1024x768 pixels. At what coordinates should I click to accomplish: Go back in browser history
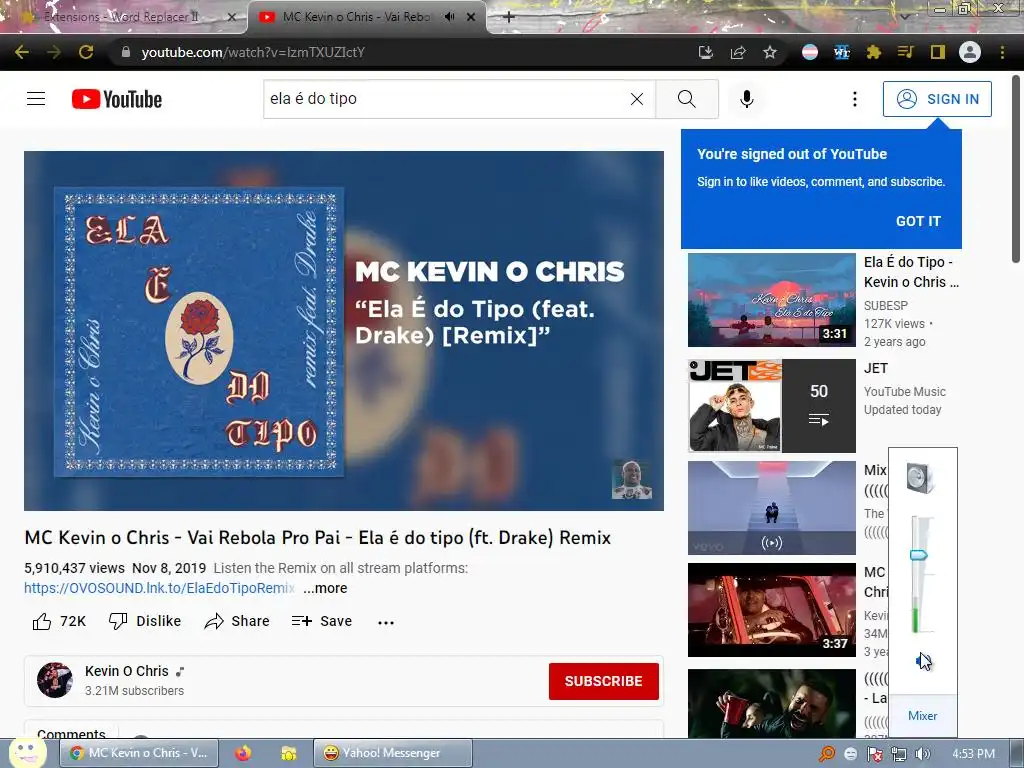coord(22,52)
